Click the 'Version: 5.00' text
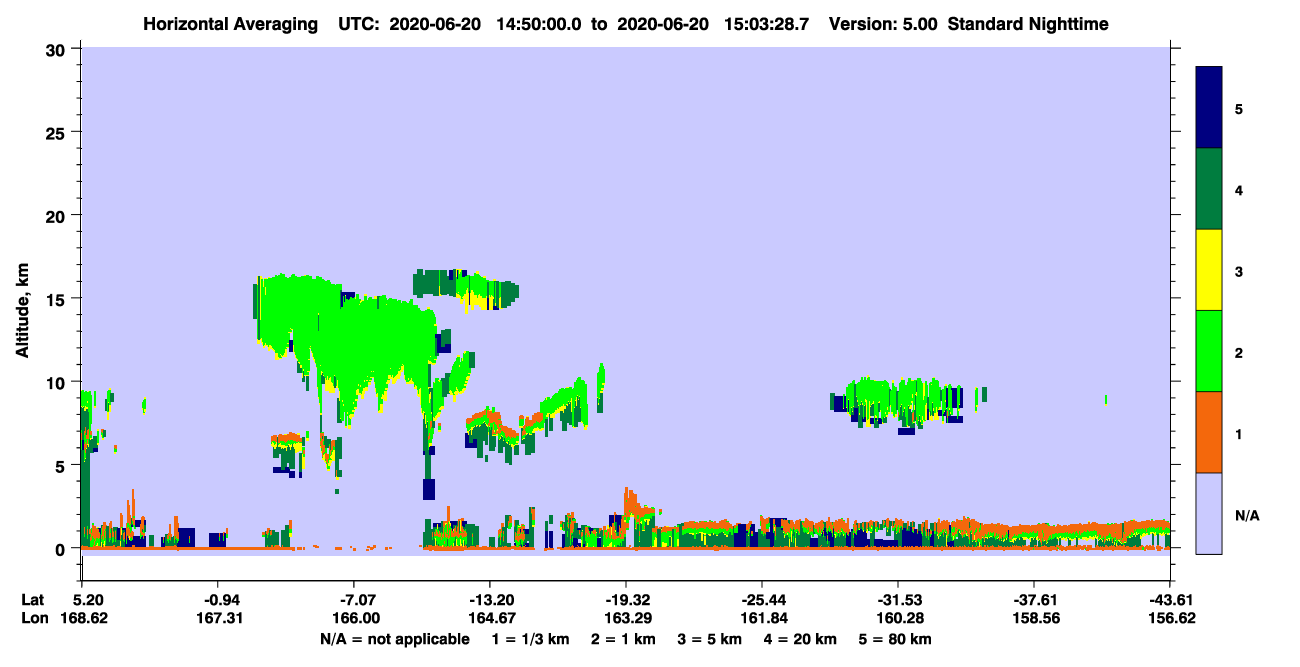 (x=882, y=23)
